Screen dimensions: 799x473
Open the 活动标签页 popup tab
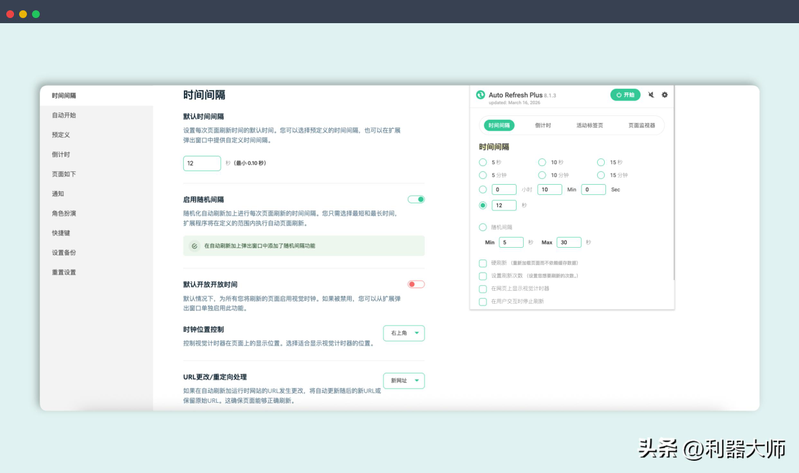590,125
